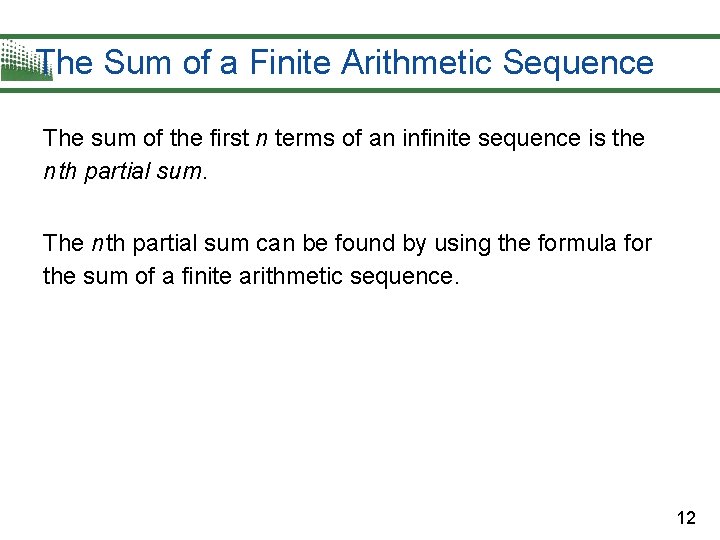Click "Sequence" in the slide title
The image size is (720, 540).
578,62
